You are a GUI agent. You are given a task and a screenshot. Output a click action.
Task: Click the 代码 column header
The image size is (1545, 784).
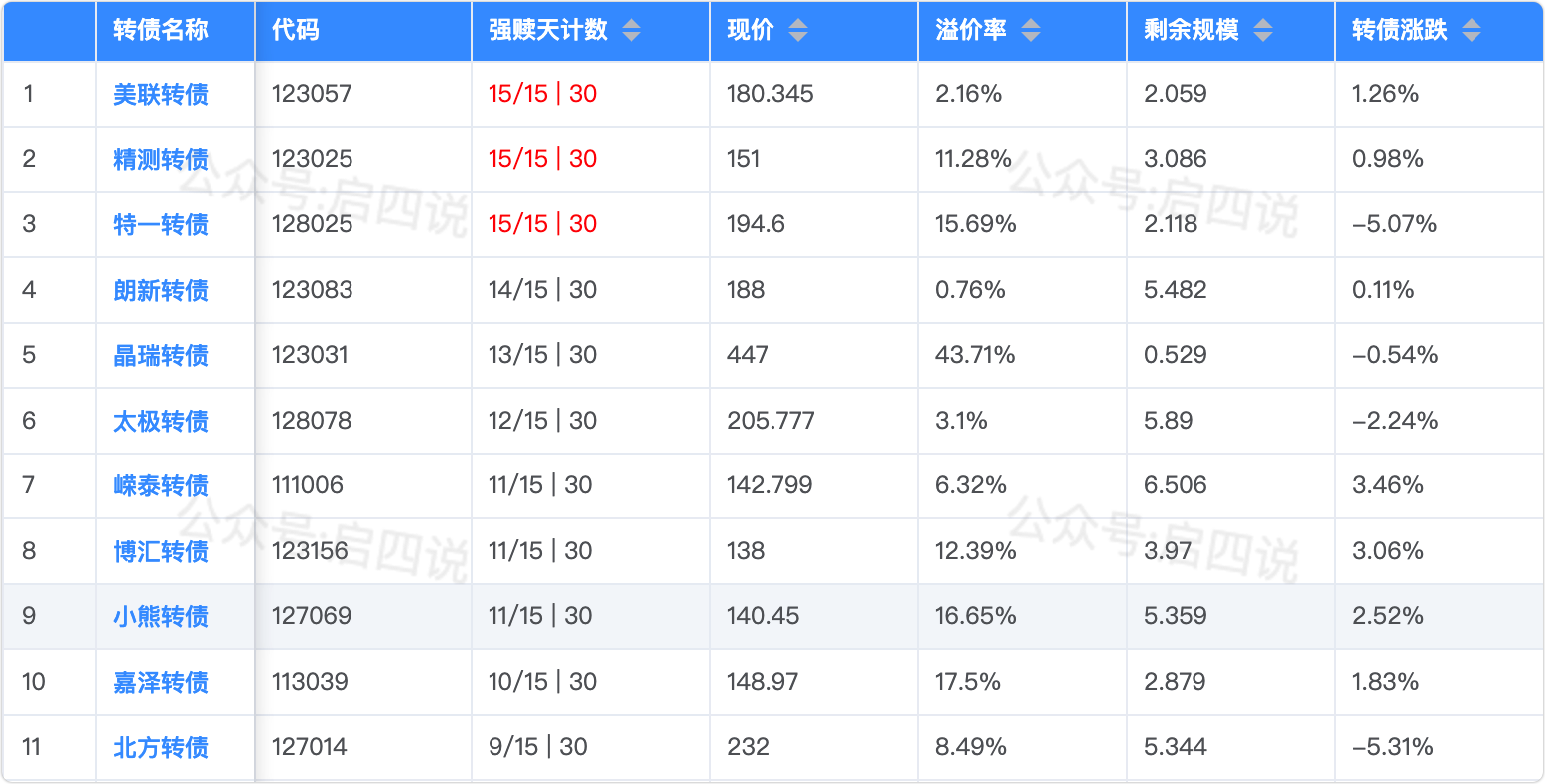coord(296,30)
